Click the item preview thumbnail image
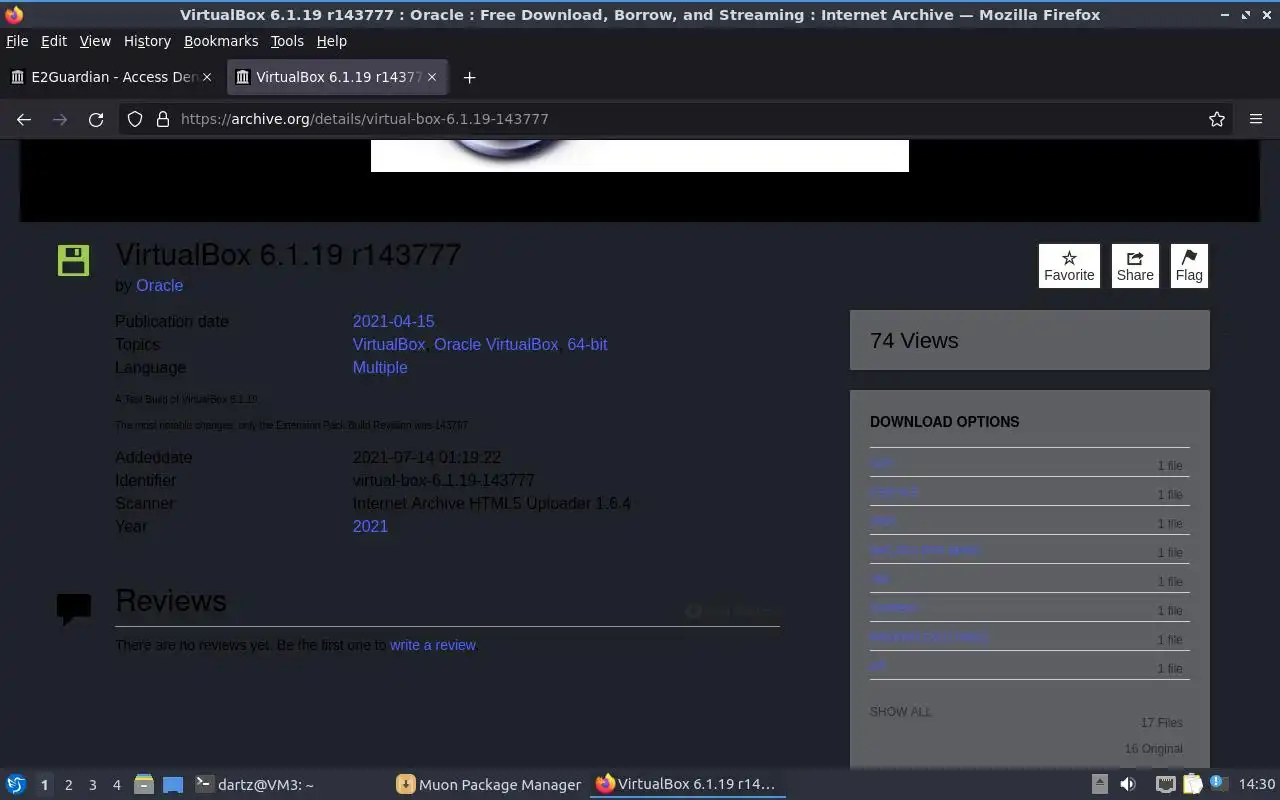 point(640,156)
